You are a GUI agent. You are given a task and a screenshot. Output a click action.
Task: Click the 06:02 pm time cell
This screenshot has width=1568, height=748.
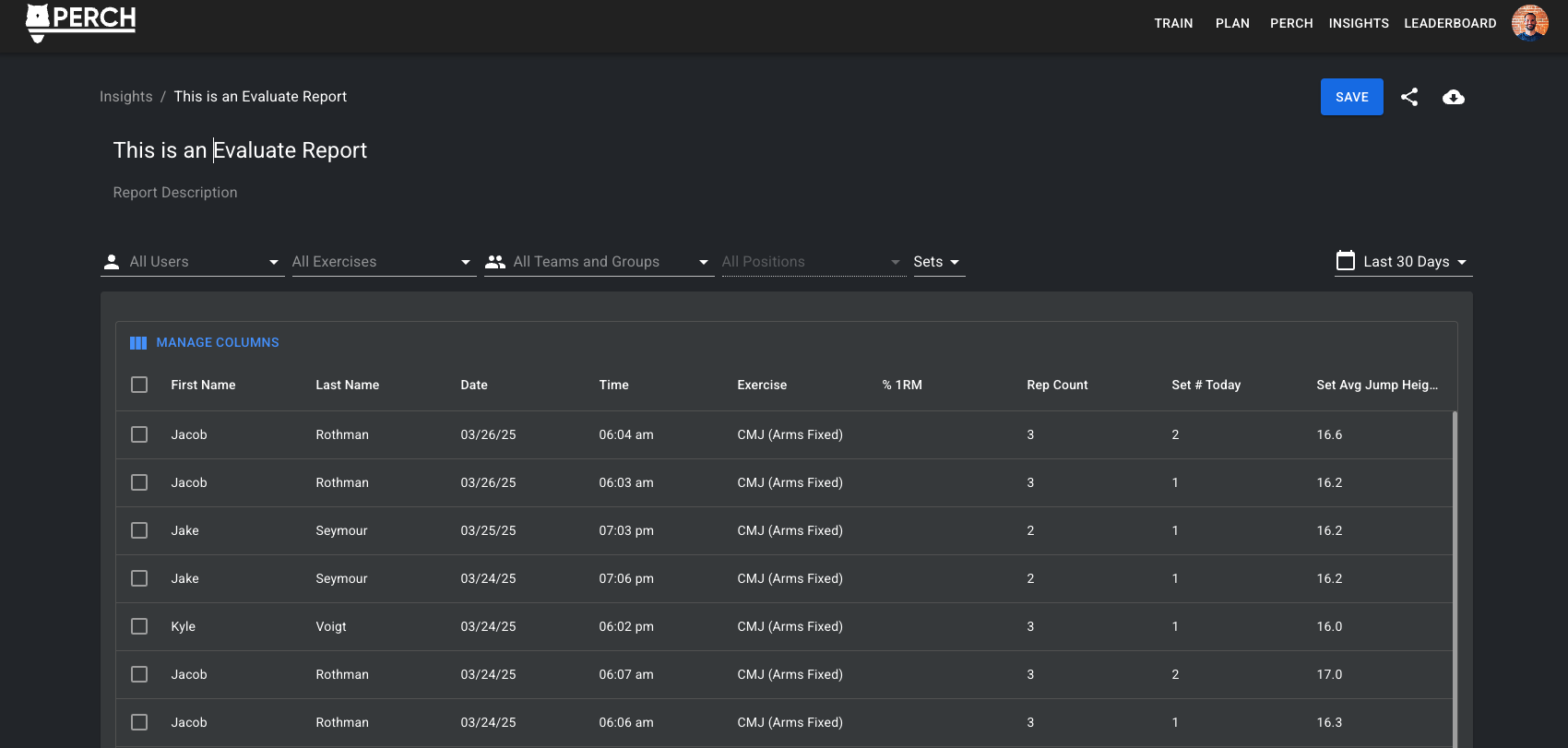tap(626, 626)
